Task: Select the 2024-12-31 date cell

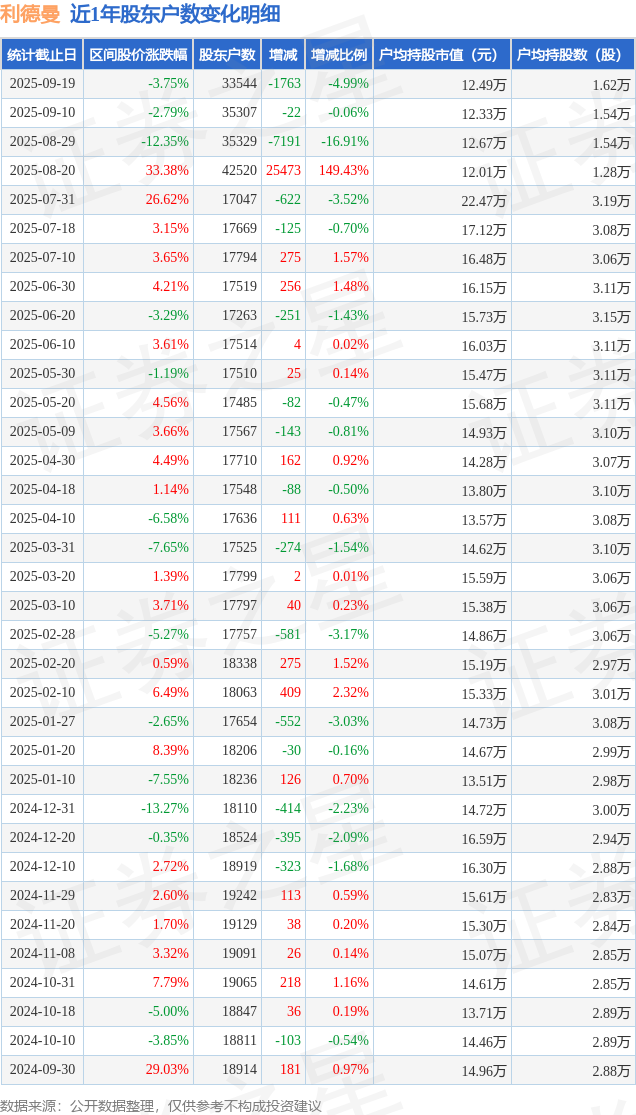Action: pyautogui.click(x=42, y=809)
